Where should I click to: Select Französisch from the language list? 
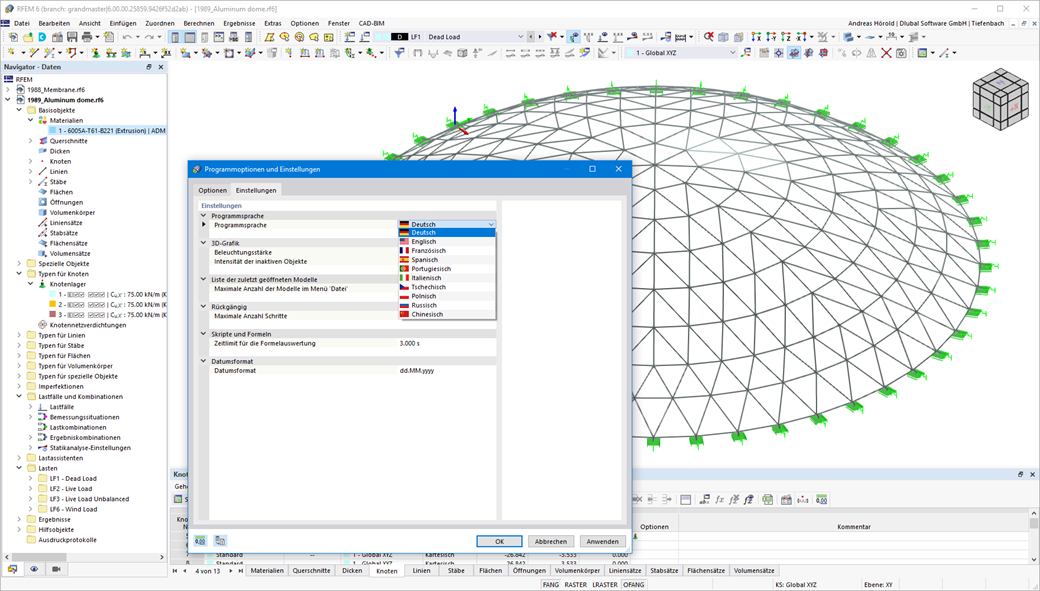(447, 251)
